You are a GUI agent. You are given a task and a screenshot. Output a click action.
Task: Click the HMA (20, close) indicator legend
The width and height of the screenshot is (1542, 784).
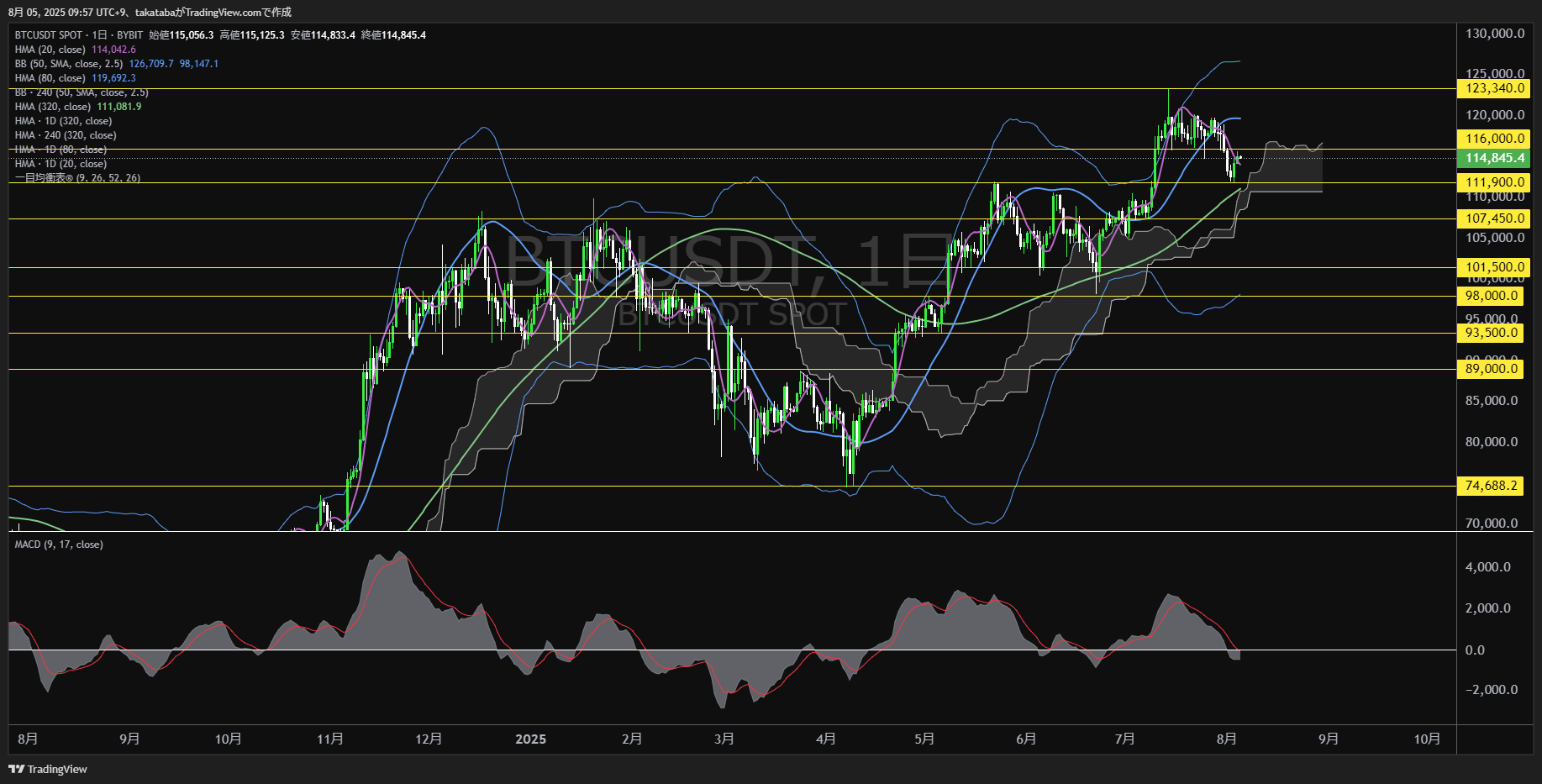point(50,50)
